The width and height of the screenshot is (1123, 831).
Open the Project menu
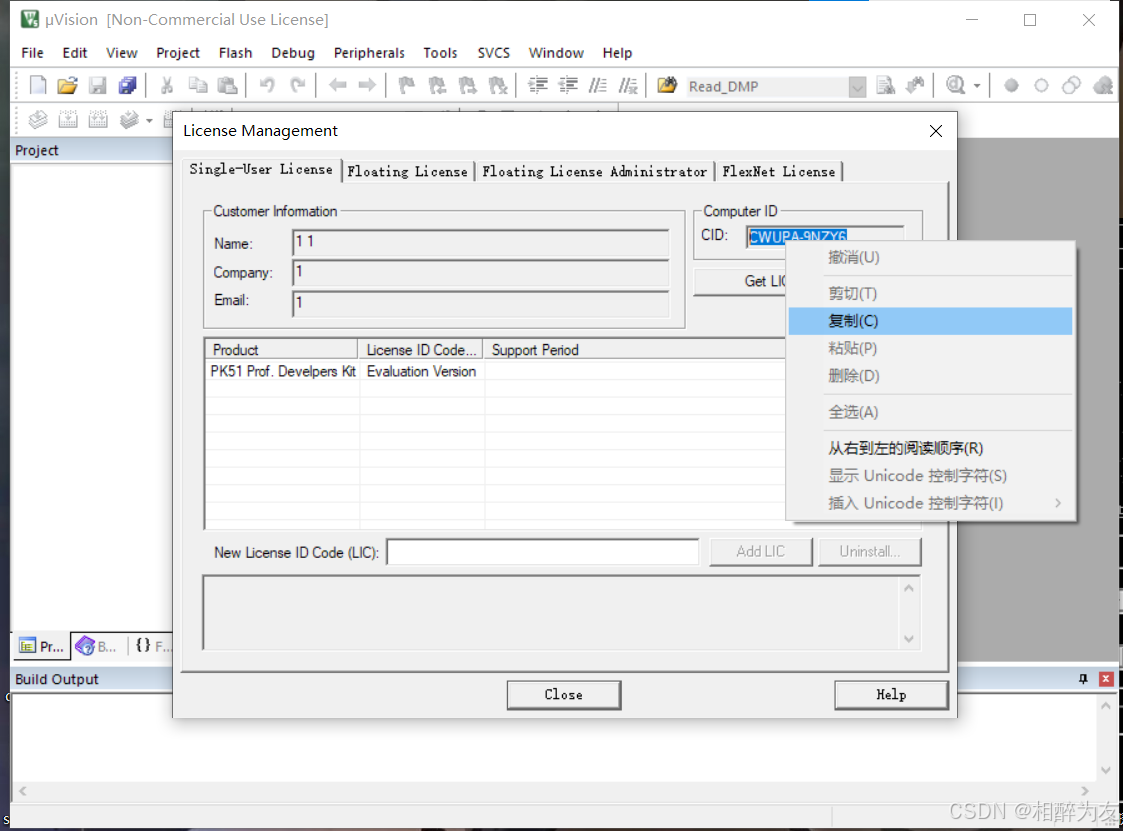point(178,52)
